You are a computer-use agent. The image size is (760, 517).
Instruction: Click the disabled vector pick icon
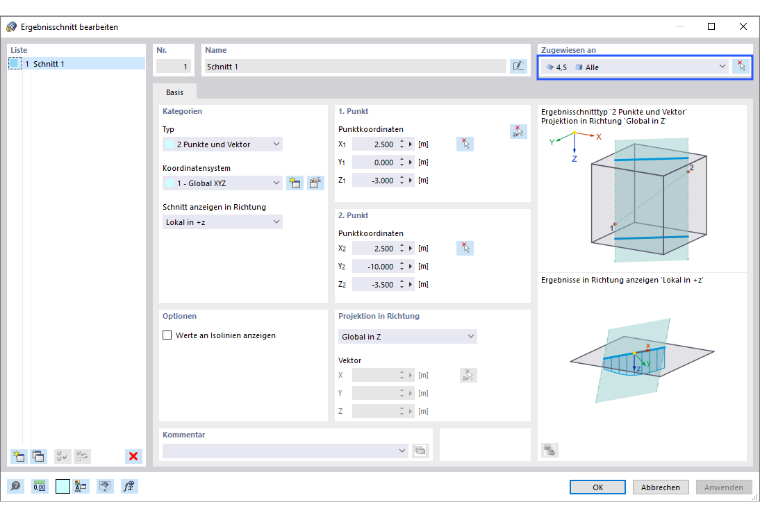(468, 375)
